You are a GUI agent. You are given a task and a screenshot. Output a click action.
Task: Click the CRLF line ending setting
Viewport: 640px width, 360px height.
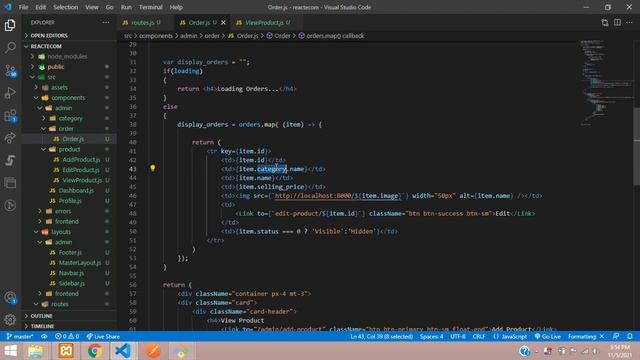479,337
